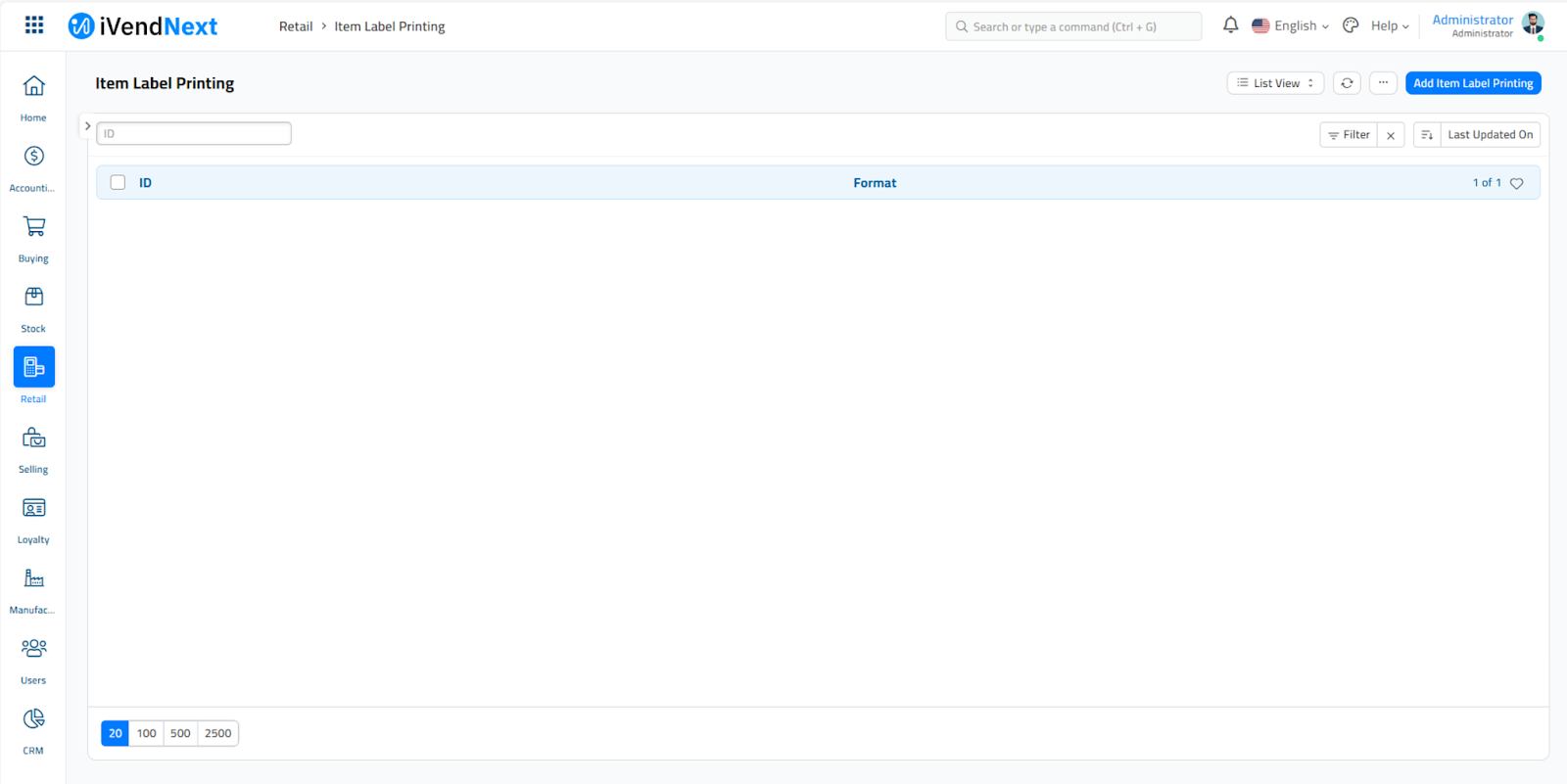Image resolution: width=1567 pixels, height=784 pixels.
Task: Click Add Item Label Printing button
Action: point(1472,83)
